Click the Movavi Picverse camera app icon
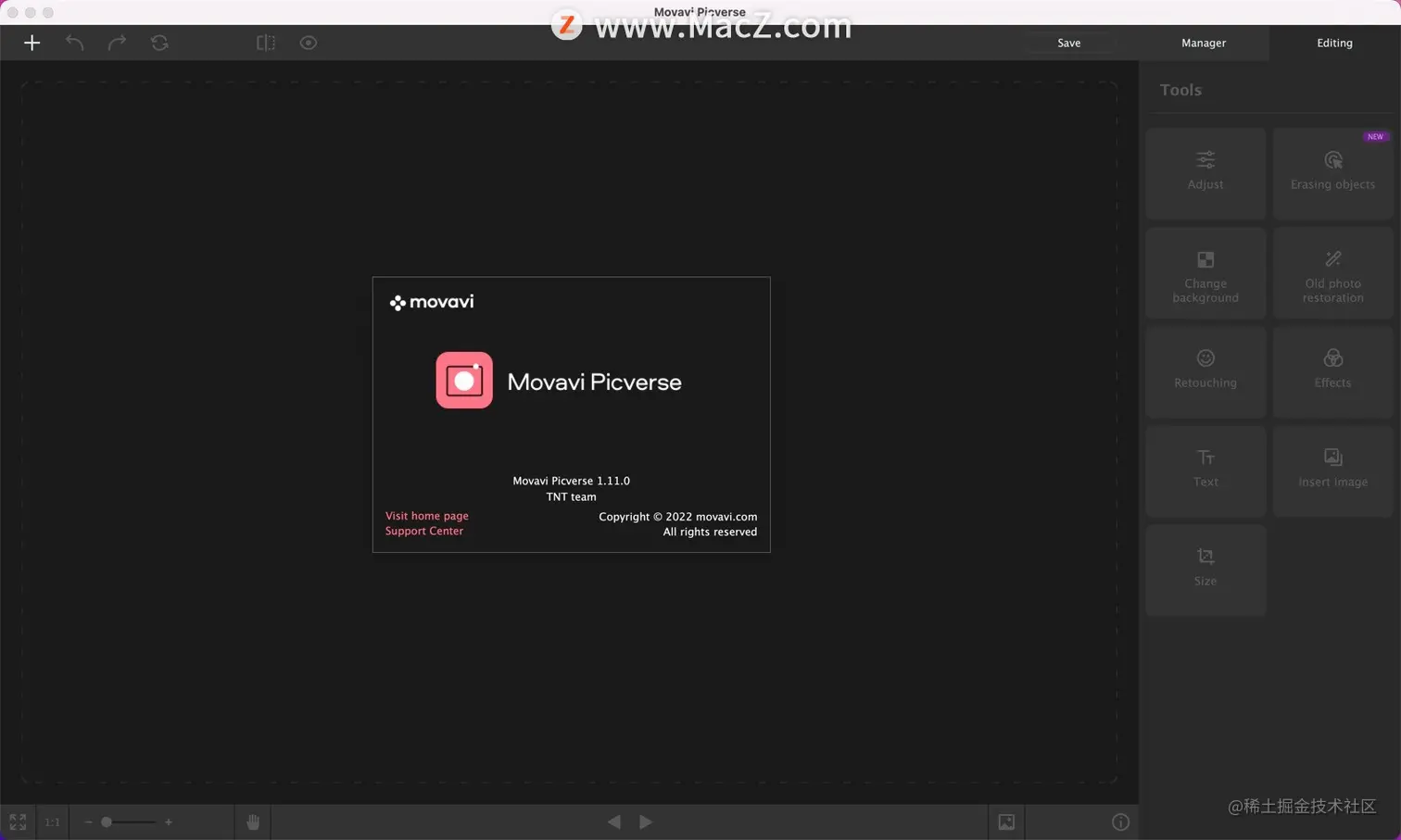 pyautogui.click(x=464, y=380)
